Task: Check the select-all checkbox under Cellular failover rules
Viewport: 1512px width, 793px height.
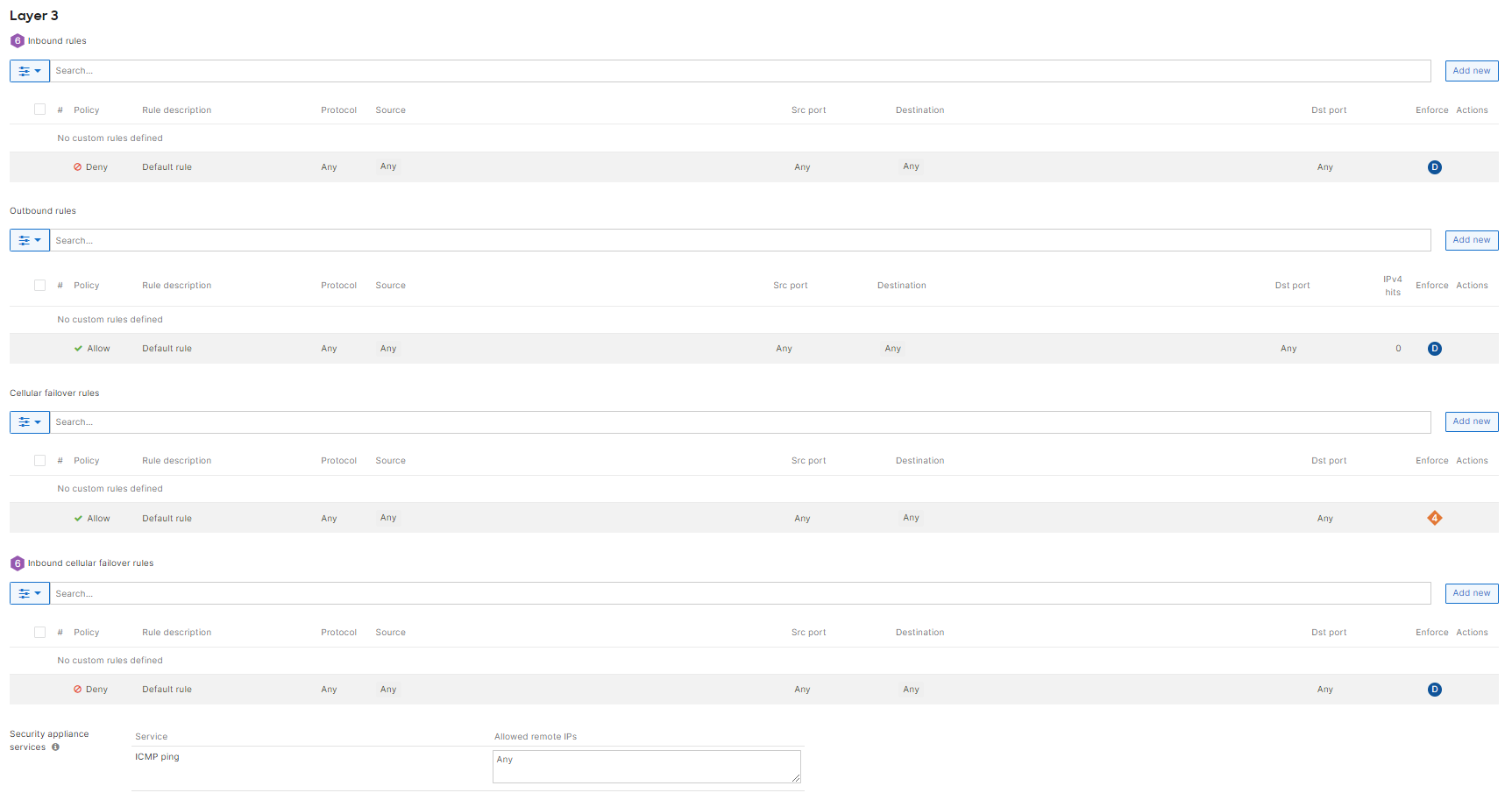Action: point(39,459)
